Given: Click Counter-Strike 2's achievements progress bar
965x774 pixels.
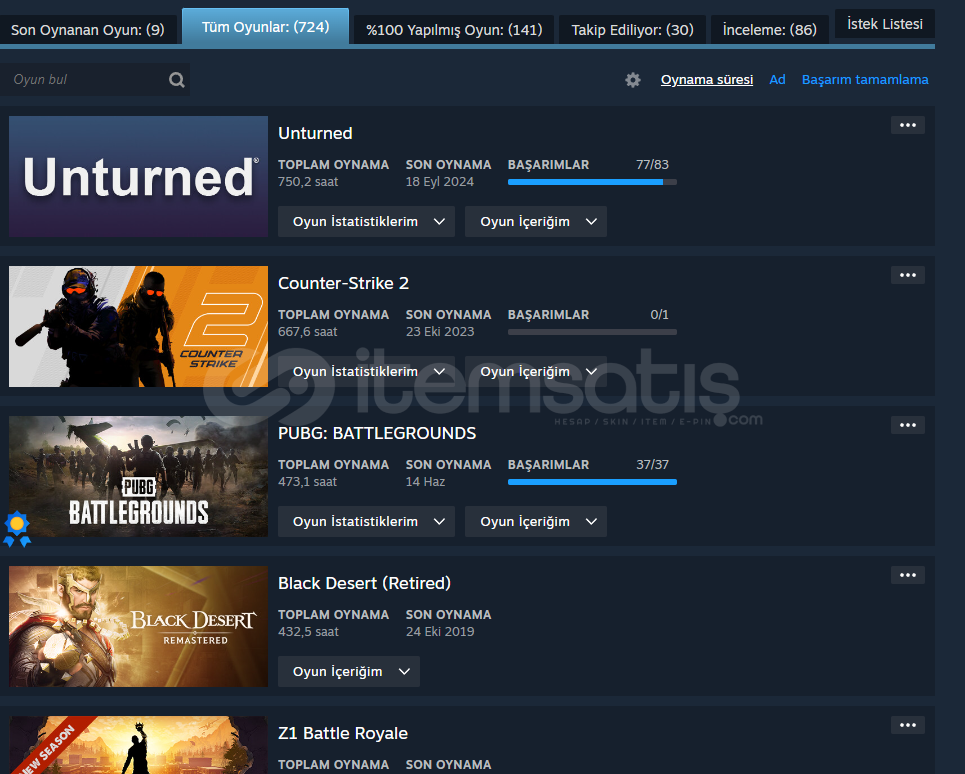Looking at the screenshot, I should [x=592, y=332].
